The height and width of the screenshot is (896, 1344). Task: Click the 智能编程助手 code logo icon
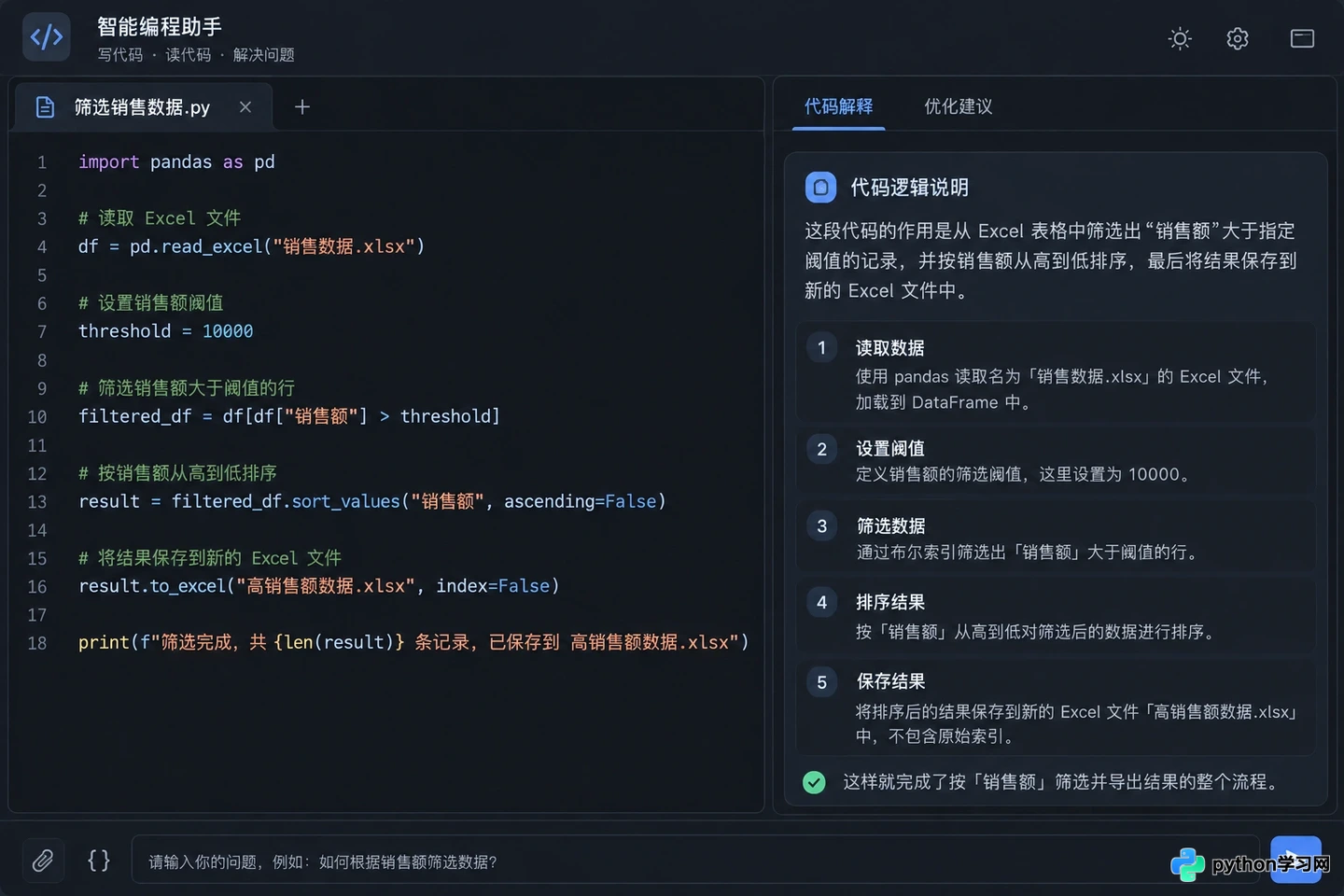point(47,37)
